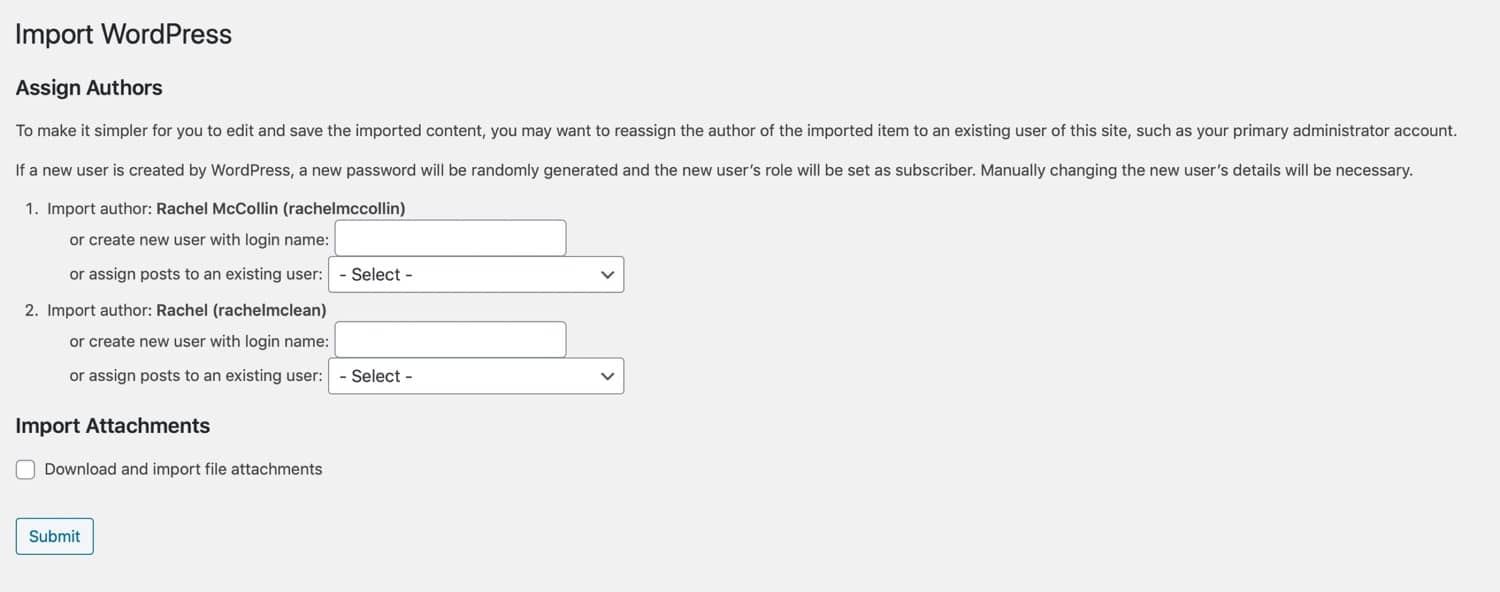This screenshot has height=592, width=1500.
Task: Click the chevron arrow on rachelmclean's Select dropdown
Action: click(x=607, y=376)
